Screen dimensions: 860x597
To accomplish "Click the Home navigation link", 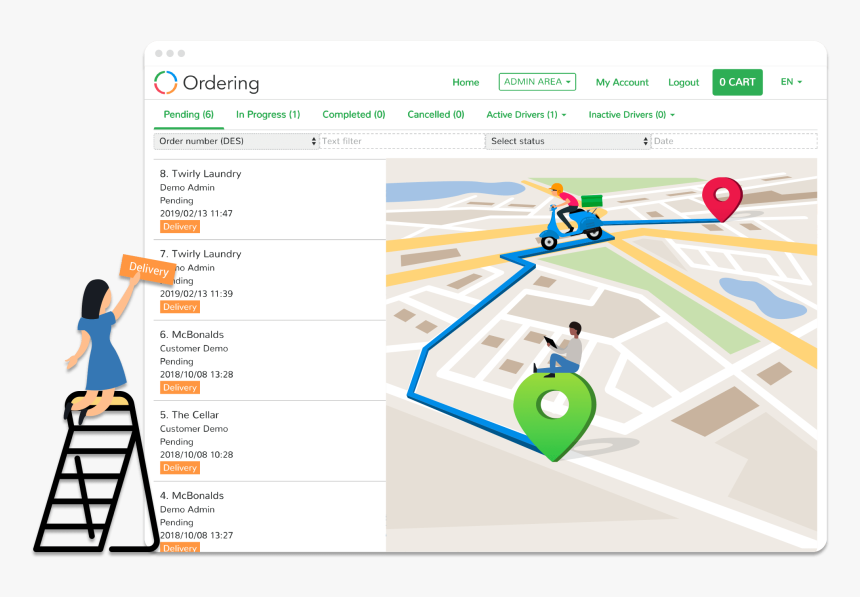I will pyautogui.click(x=465, y=82).
